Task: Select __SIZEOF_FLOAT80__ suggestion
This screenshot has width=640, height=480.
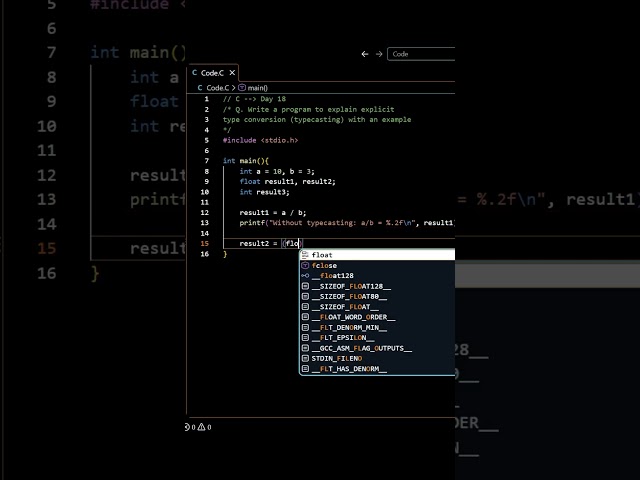Action: pos(378,296)
